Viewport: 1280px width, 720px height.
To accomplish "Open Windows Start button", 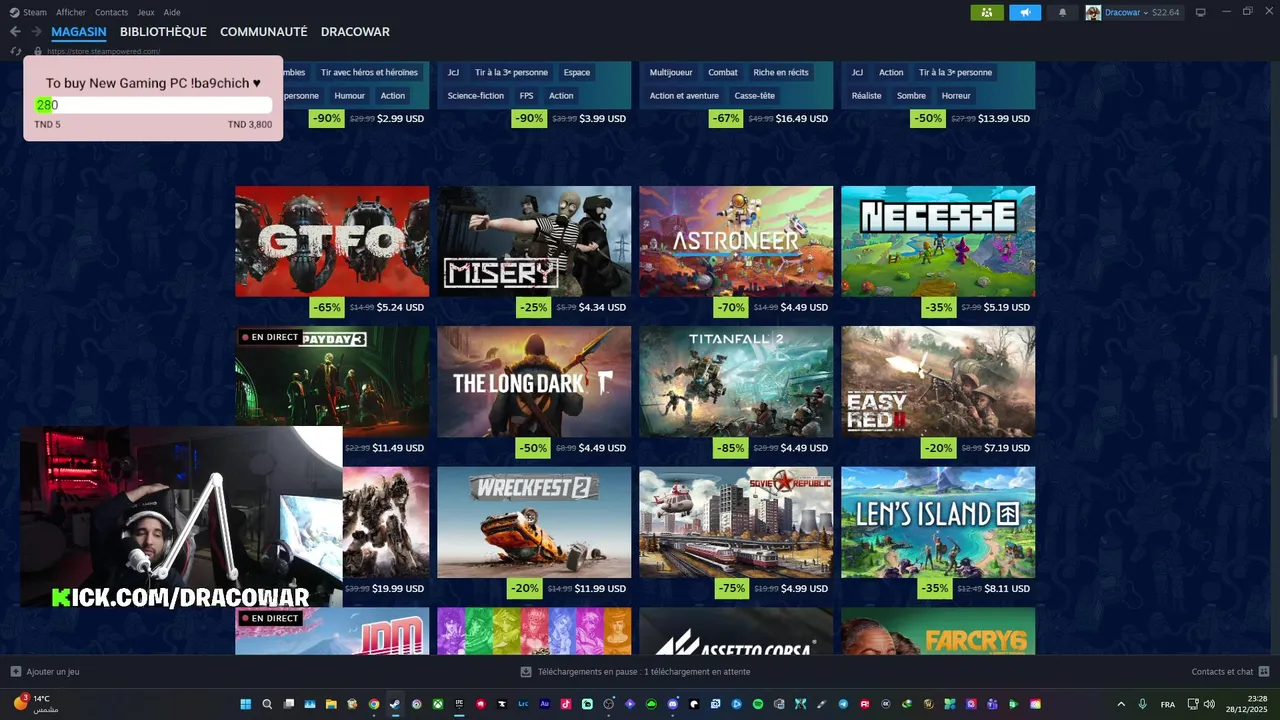I will (245, 704).
